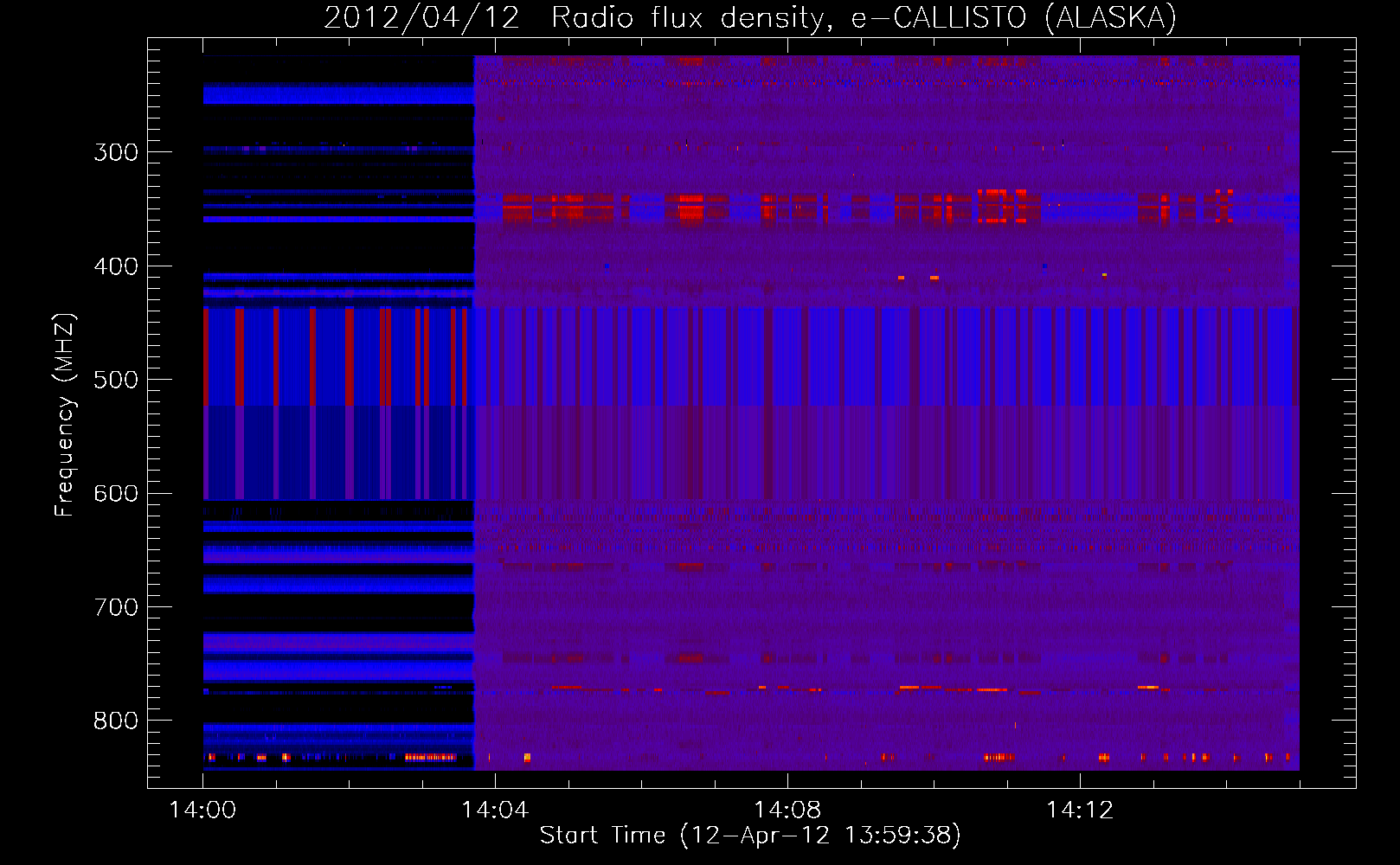Click the 300 frequency tick label
1400x865 pixels.
(116, 152)
